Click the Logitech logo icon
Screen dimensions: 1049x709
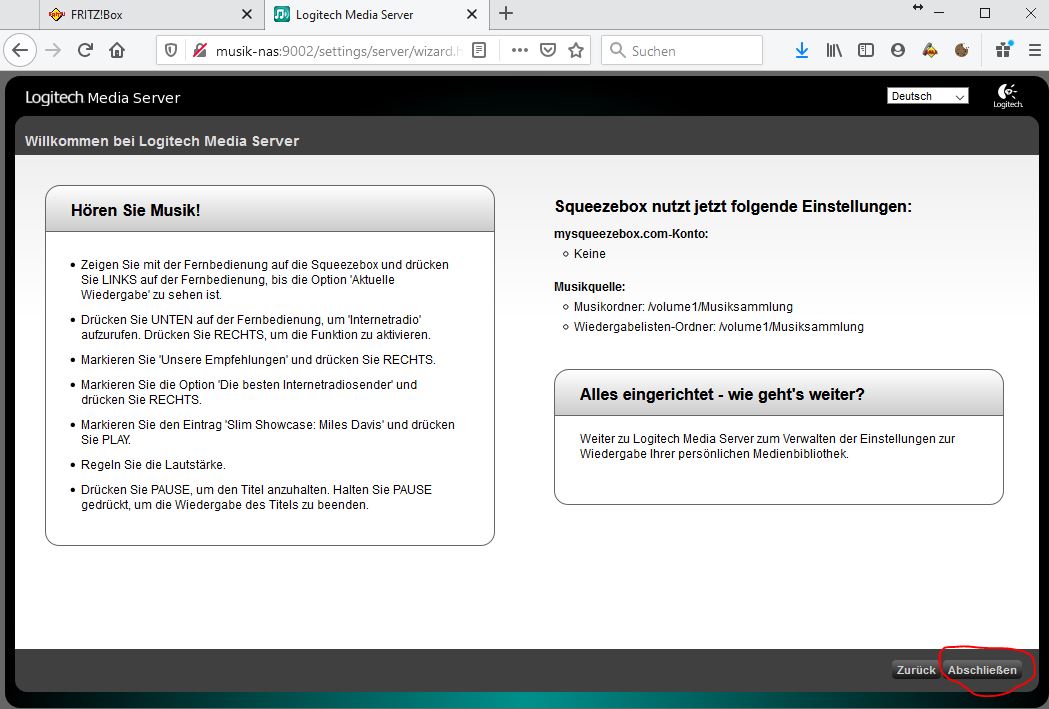coord(1008,96)
